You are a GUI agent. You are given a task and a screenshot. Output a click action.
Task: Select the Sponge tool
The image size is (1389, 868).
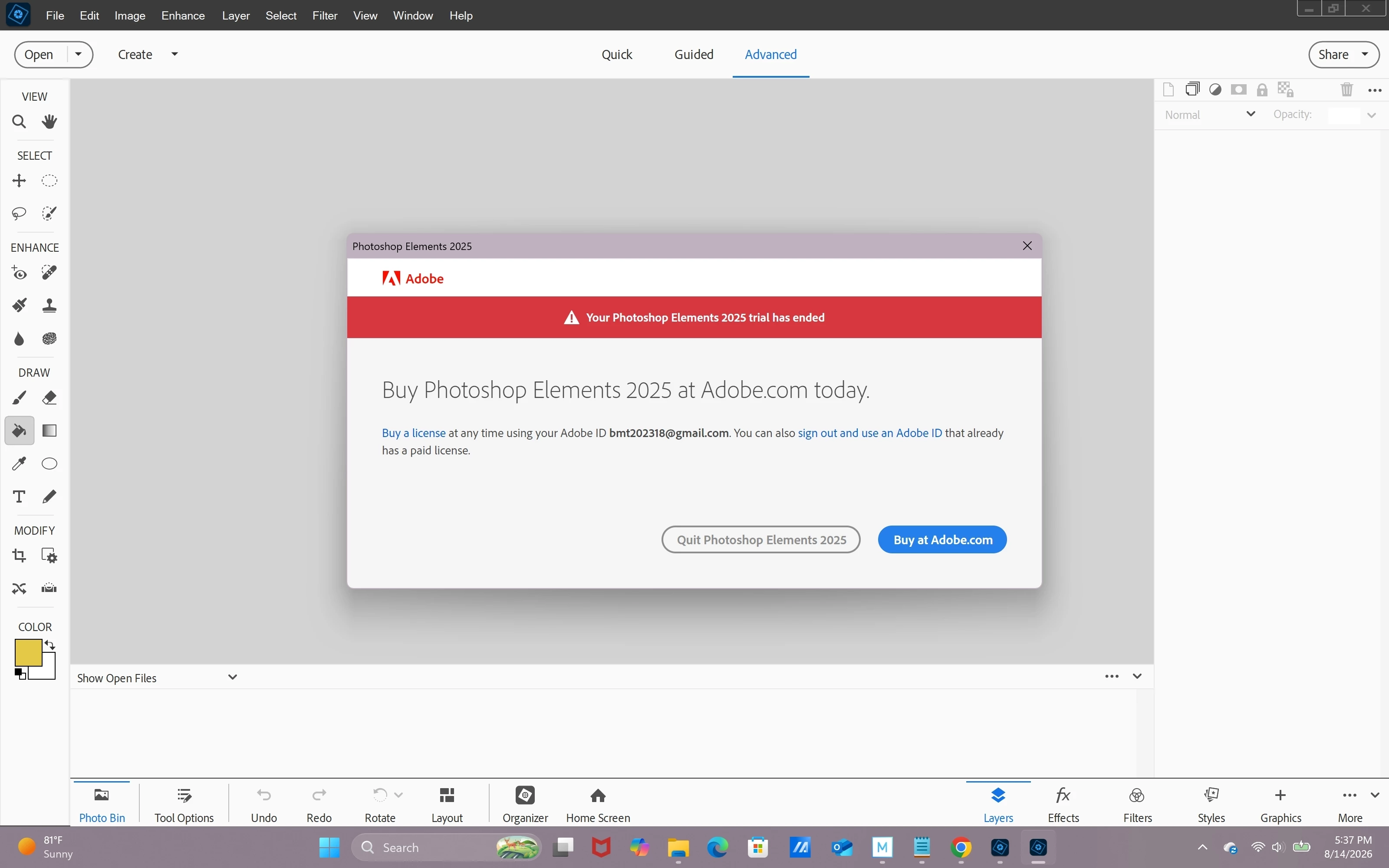coord(49,339)
